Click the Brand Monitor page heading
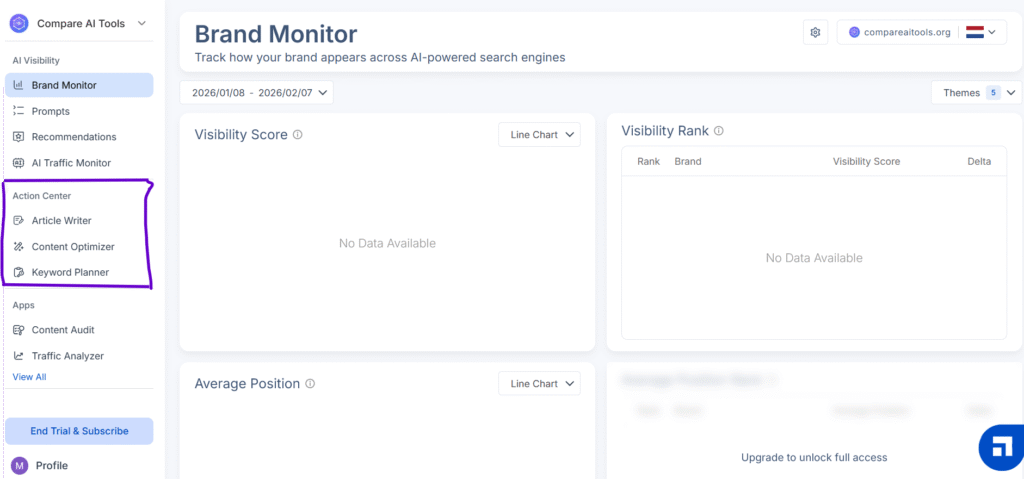This screenshot has width=1024, height=479. pyautogui.click(x=276, y=34)
